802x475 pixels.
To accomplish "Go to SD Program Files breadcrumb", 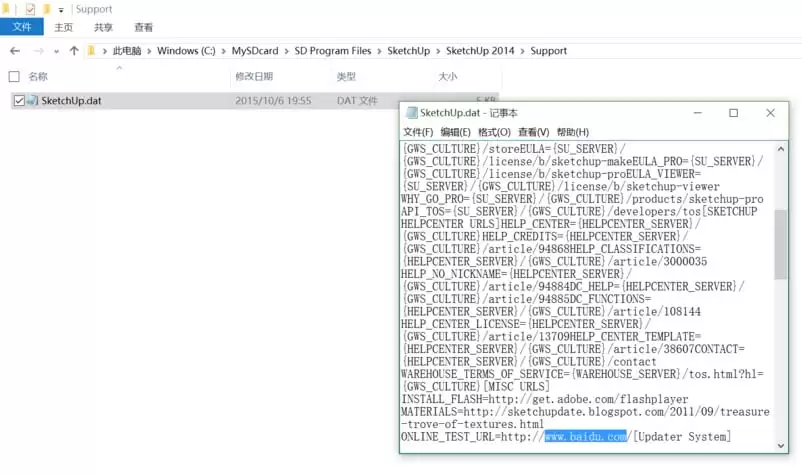I will 332,51.
